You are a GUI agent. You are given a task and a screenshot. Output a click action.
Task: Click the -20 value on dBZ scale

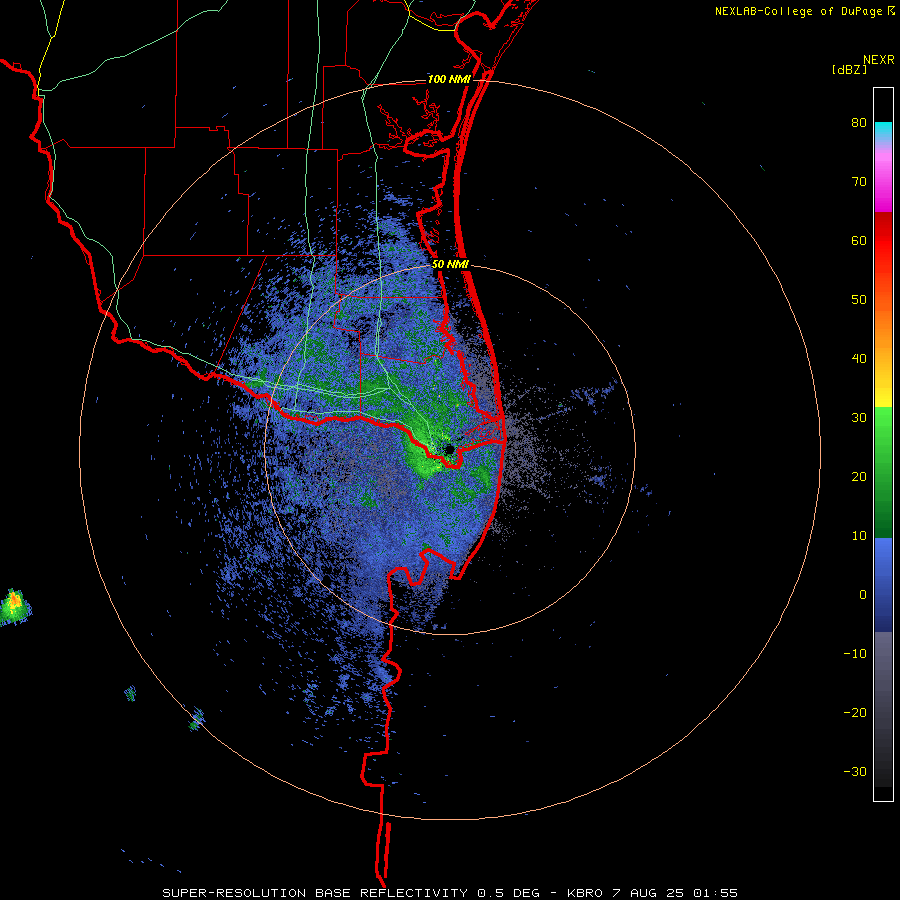click(x=855, y=712)
